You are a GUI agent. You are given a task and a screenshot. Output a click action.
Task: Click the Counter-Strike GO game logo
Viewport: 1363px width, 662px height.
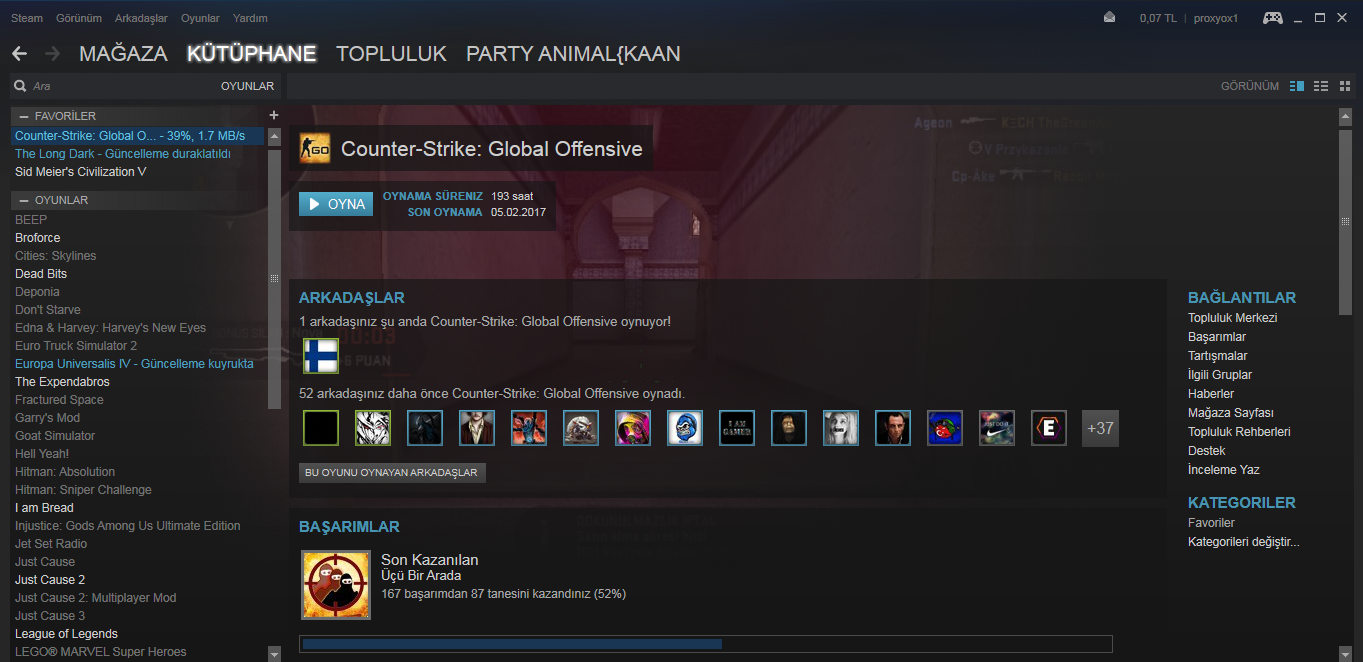tap(315, 149)
